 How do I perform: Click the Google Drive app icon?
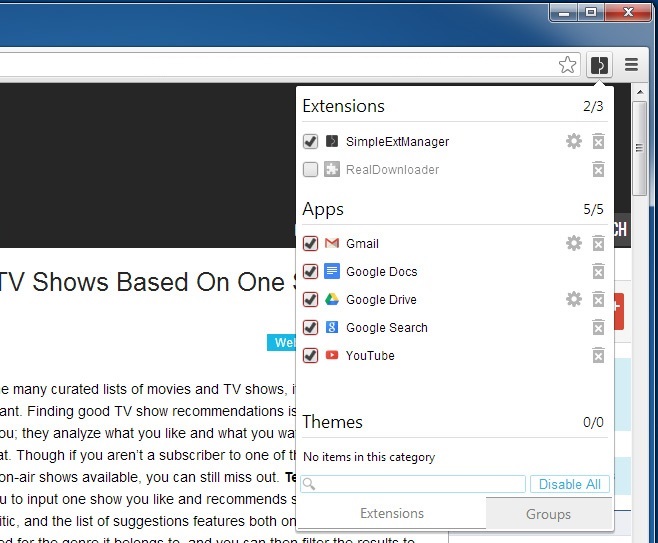click(332, 300)
